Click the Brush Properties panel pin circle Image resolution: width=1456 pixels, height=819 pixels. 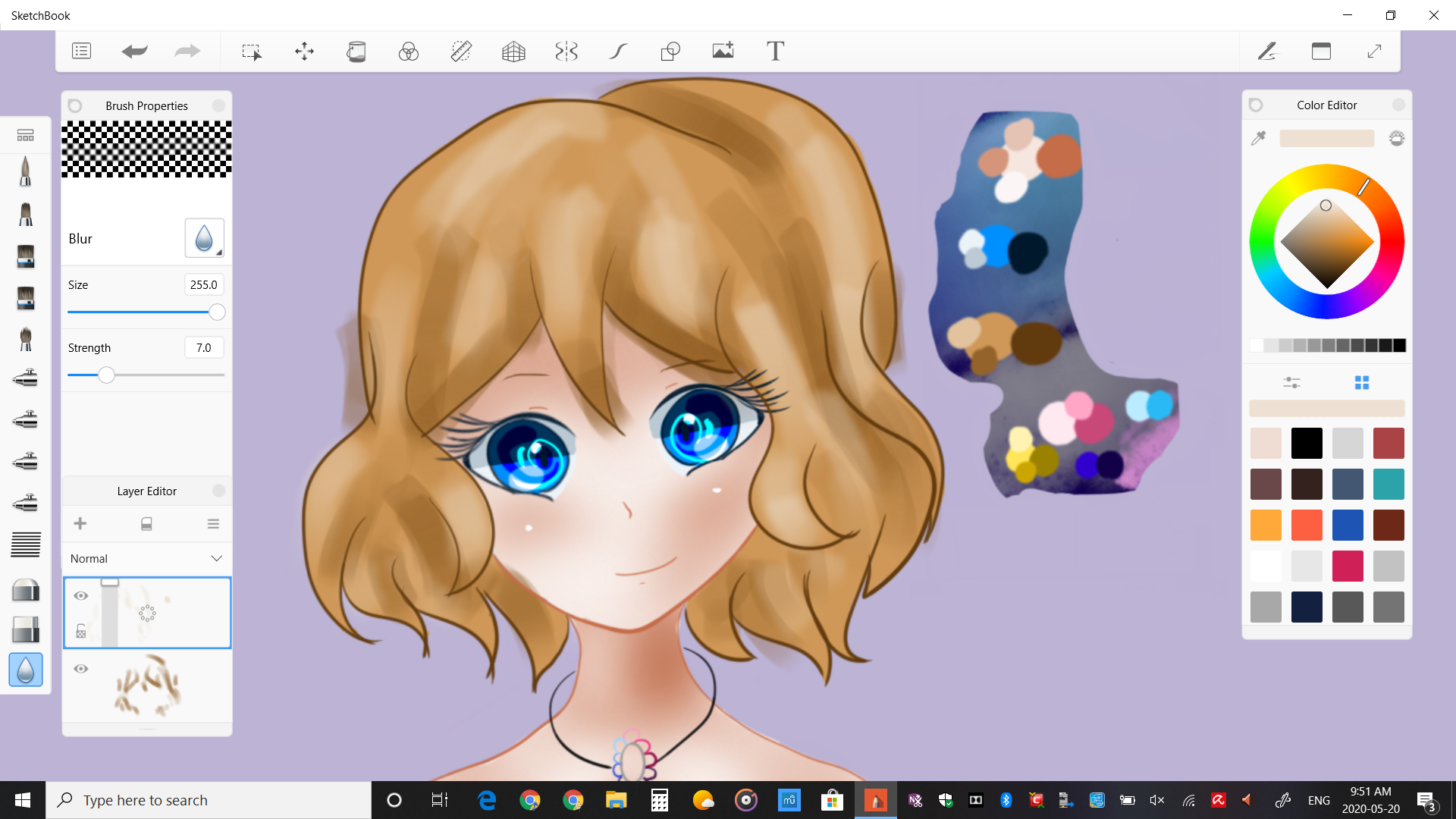click(x=74, y=105)
